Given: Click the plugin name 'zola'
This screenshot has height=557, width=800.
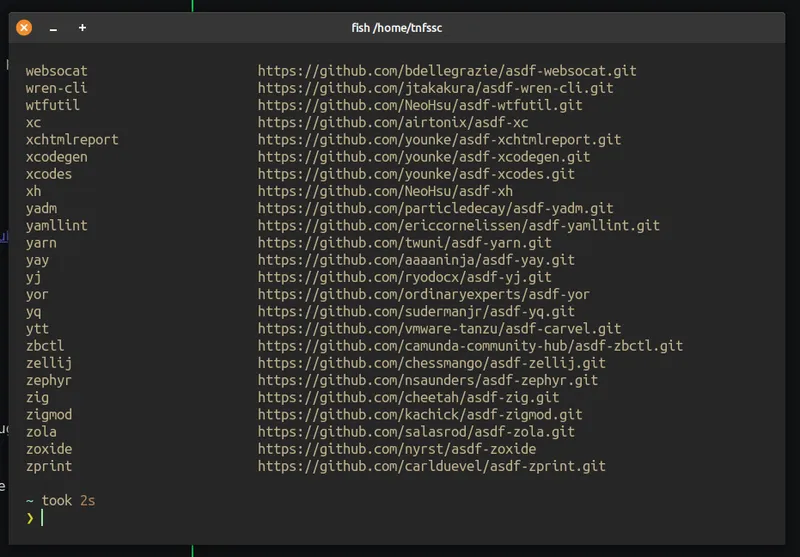Looking at the screenshot, I should click(41, 432).
